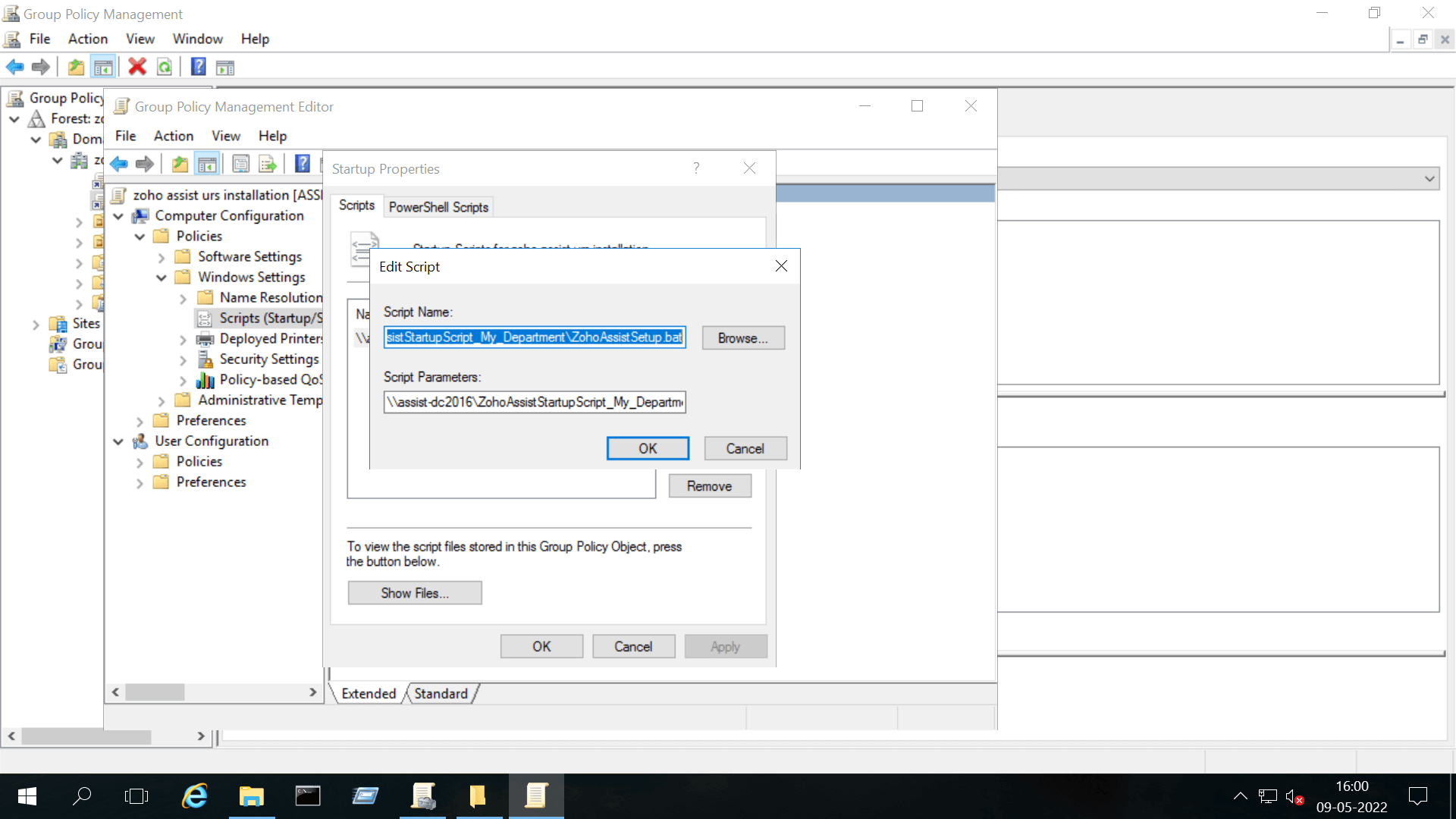
Task: Click the Export List icon in the editor toolbar
Action: tap(267, 163)
